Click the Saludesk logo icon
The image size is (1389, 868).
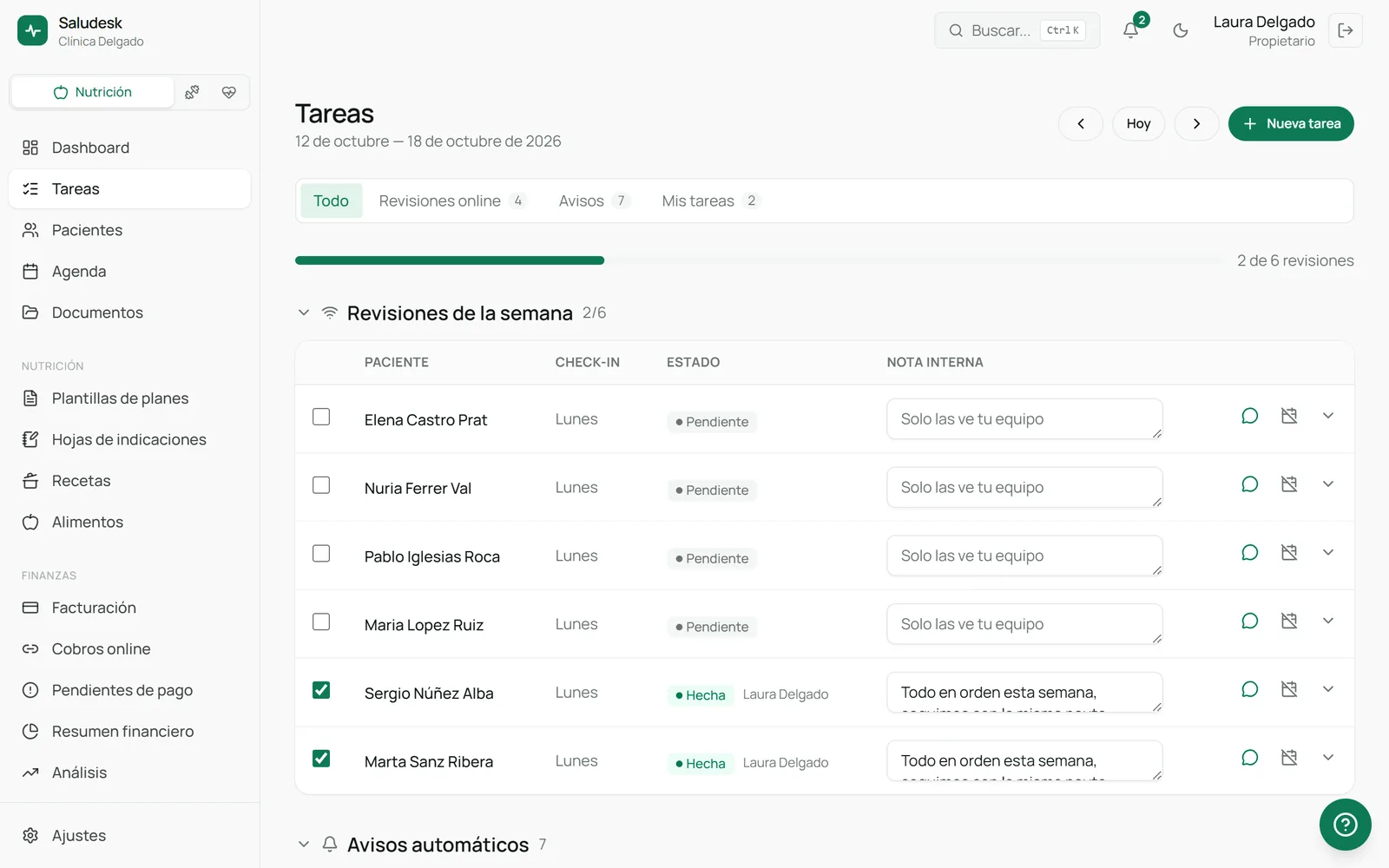pos(32,30)
